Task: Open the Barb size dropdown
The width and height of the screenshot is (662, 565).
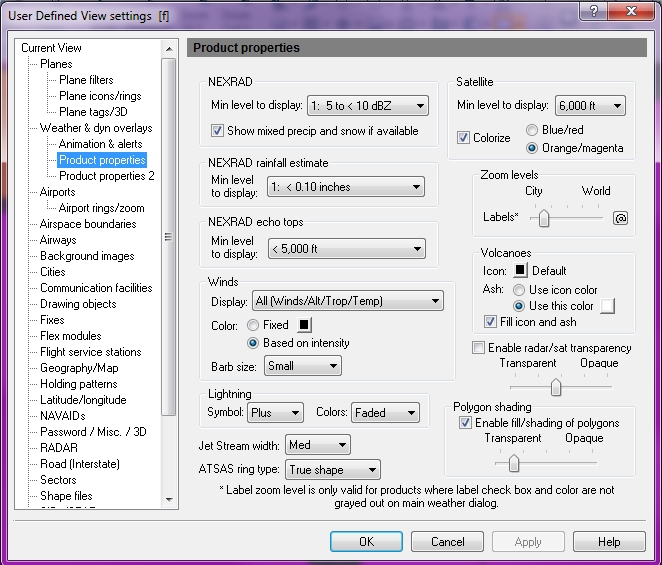Action: point(303,366)
